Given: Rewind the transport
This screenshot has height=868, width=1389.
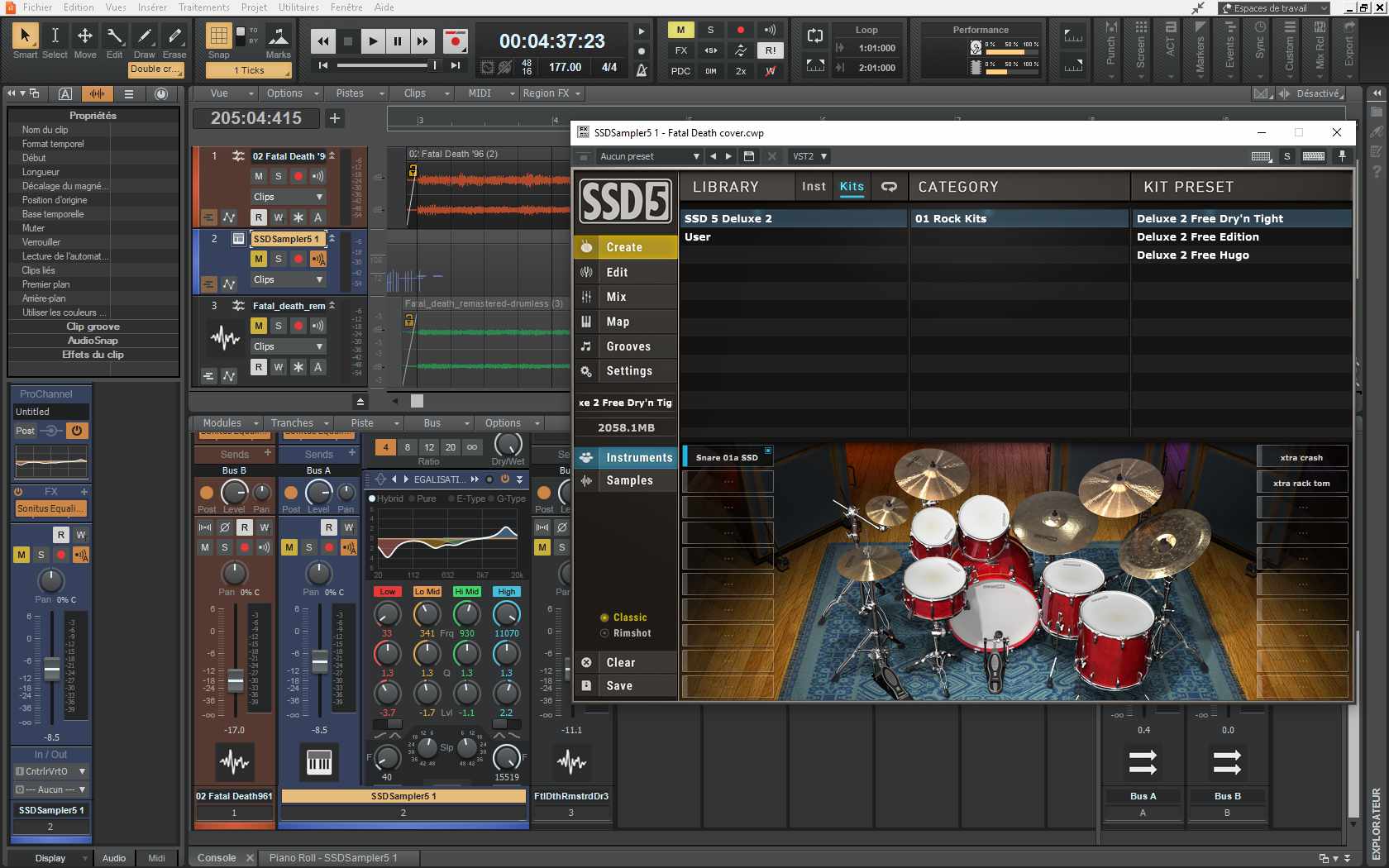Looking at the screenshot, I should click(x=323, y=41).
